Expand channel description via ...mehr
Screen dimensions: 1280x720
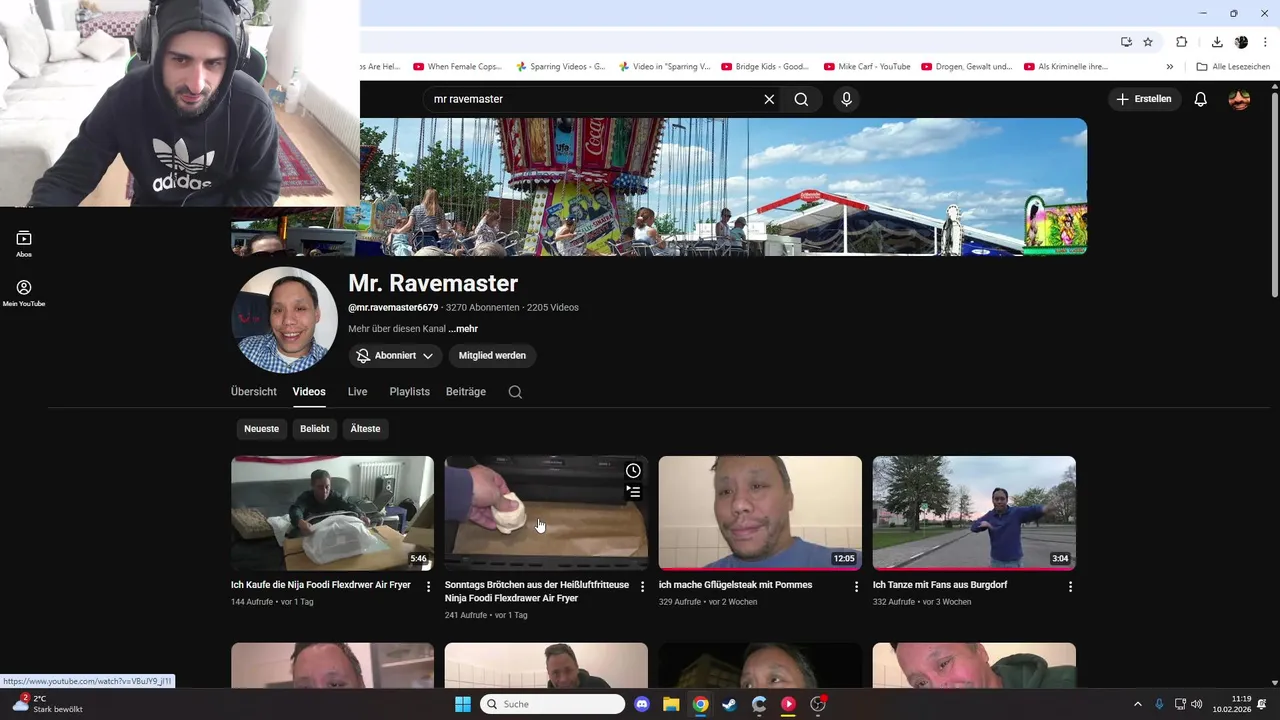463,329
